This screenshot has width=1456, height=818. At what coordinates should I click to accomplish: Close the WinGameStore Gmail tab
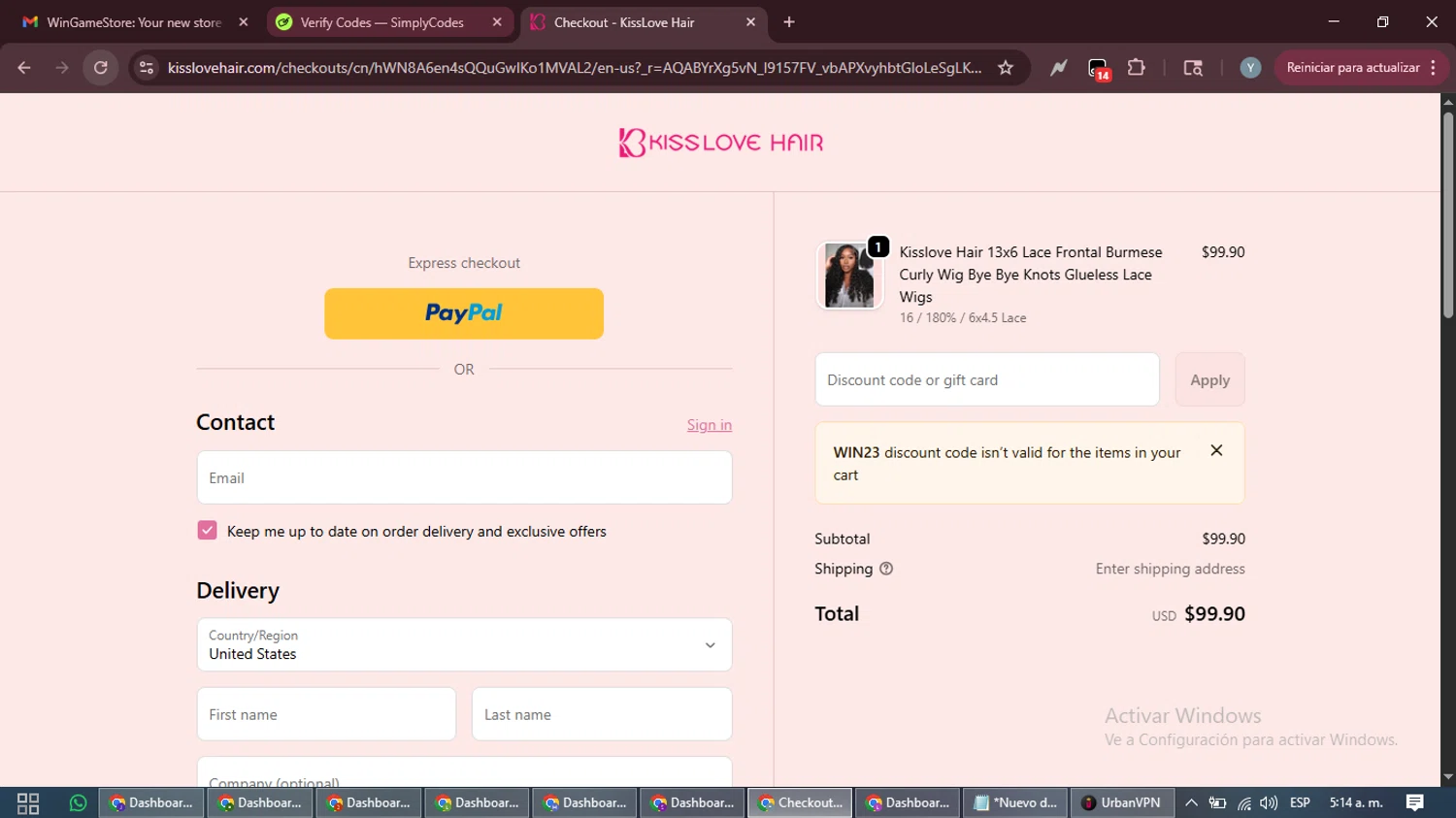[x=244, y=22]
